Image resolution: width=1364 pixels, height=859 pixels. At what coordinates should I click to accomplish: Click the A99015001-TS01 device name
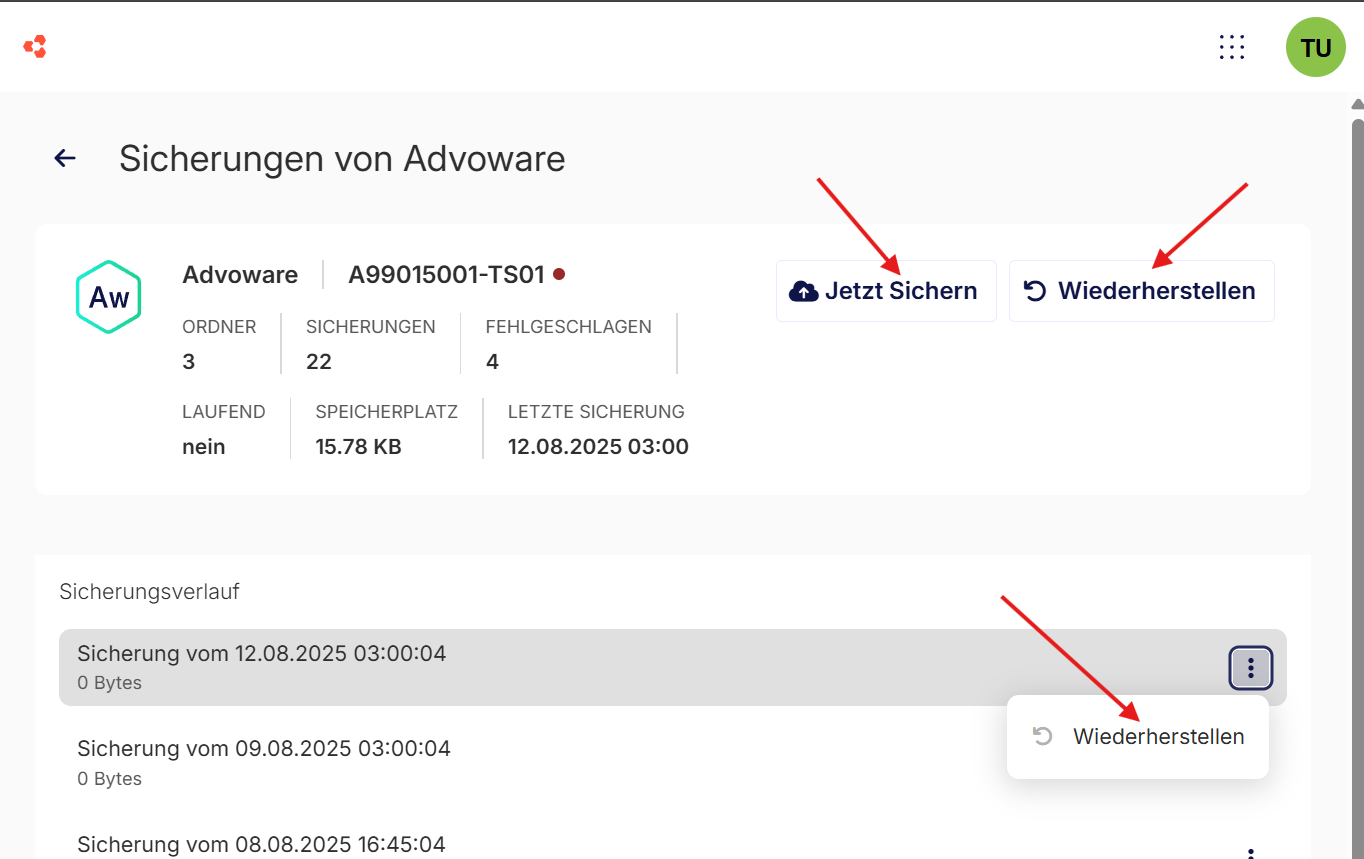pyautogui.click(x=446, y=275)
